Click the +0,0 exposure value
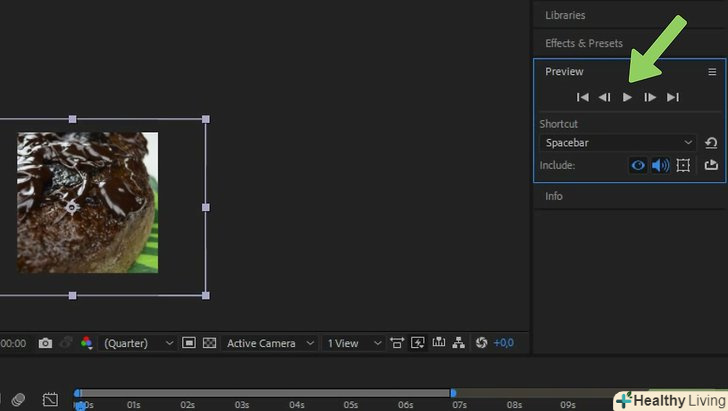The width and height of the screenshot is (728, 411). point(503,343)
